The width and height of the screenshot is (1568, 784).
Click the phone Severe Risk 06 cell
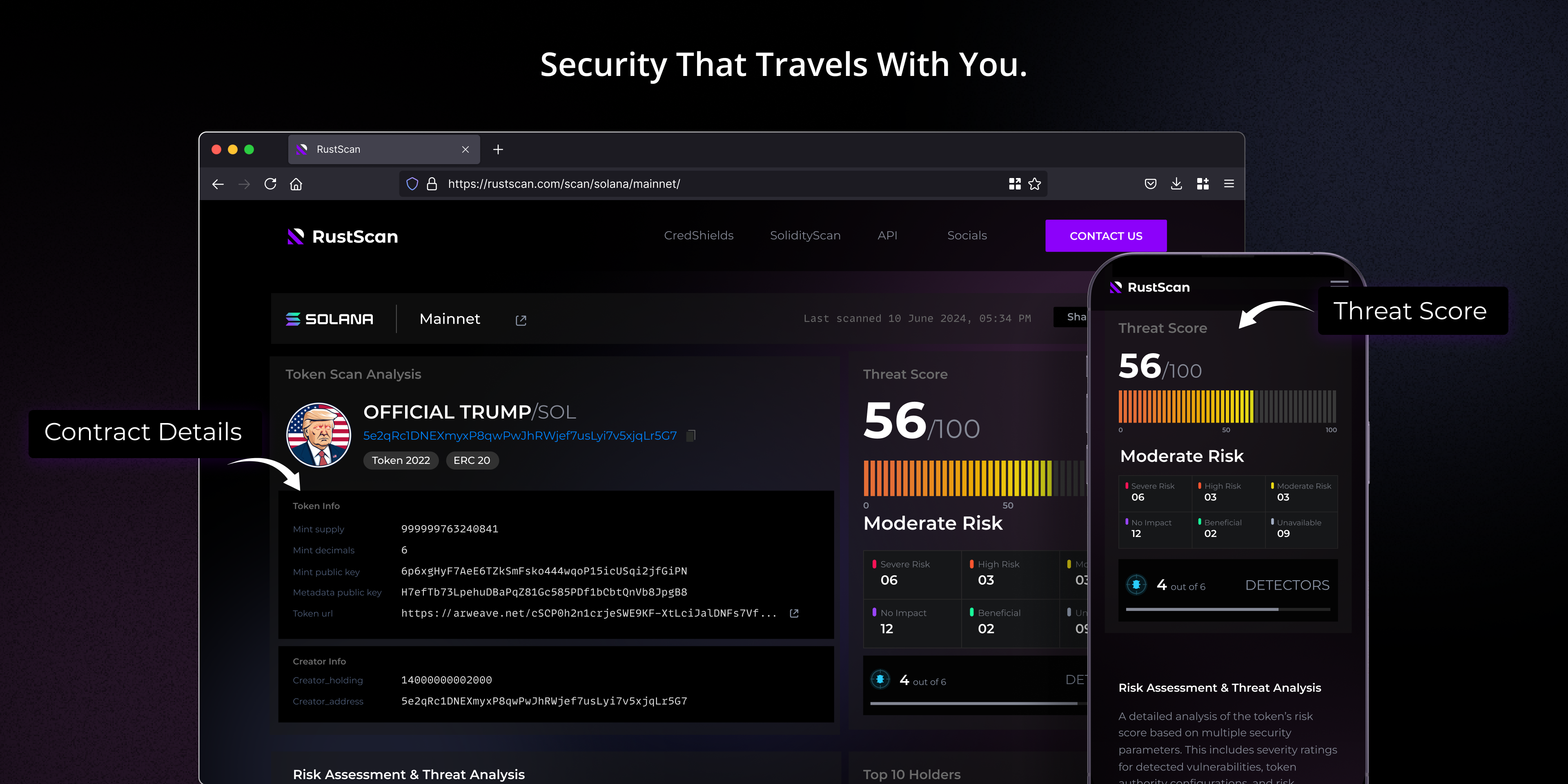click(x=1155, y=494)
